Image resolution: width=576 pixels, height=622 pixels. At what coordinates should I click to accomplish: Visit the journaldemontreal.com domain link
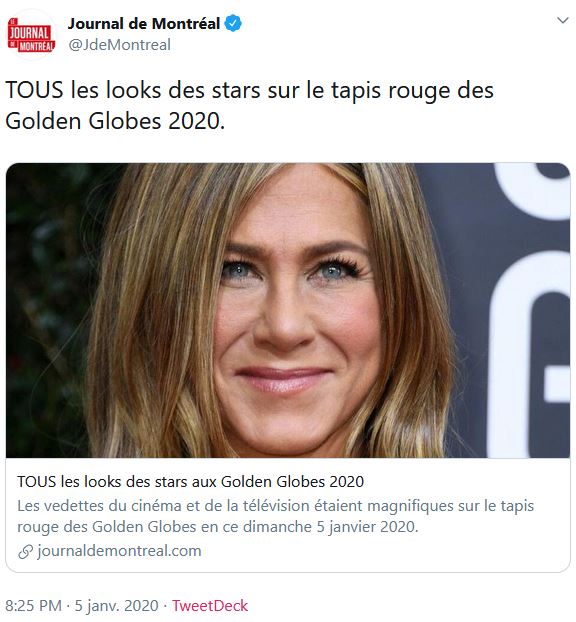click(x=119, y=551)
